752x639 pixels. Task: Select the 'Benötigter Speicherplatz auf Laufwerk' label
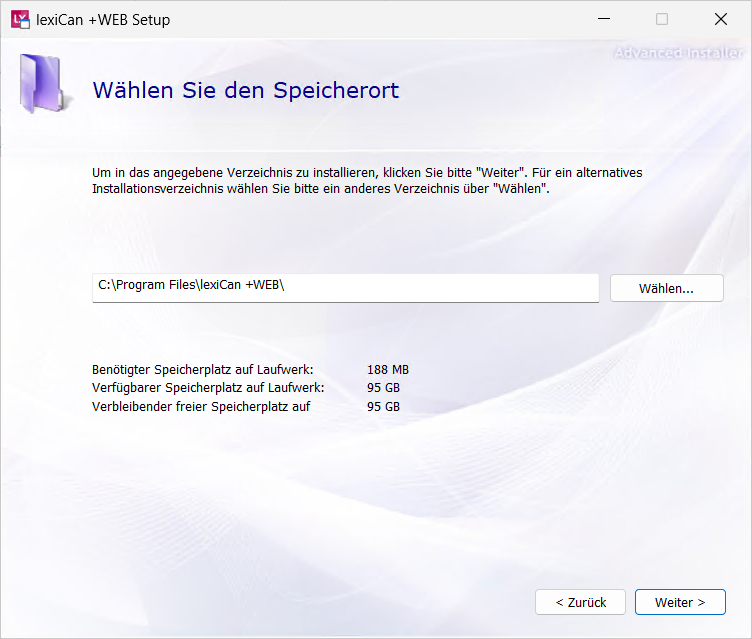[202, 370]
